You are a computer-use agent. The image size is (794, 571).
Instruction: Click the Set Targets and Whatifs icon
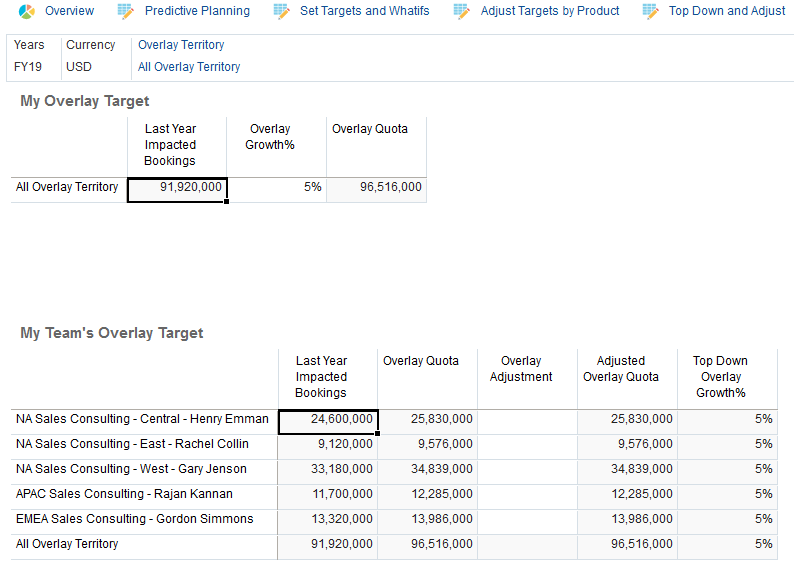(x=281, y=11)
